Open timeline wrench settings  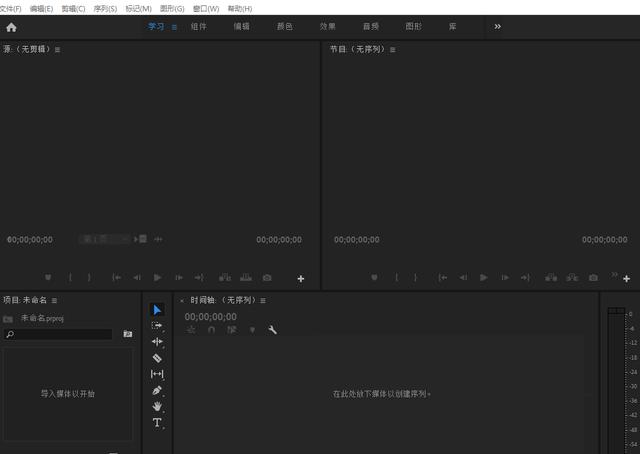click(x=272, y=329)
